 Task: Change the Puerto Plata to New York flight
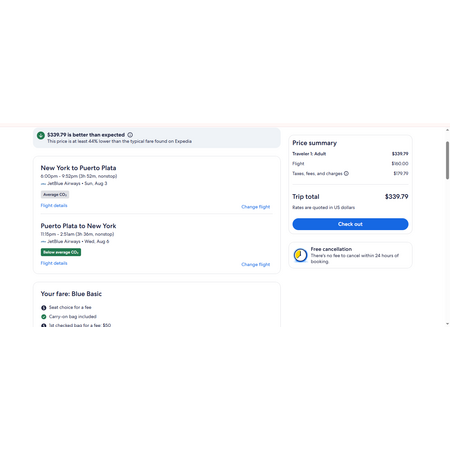[256, 265]
